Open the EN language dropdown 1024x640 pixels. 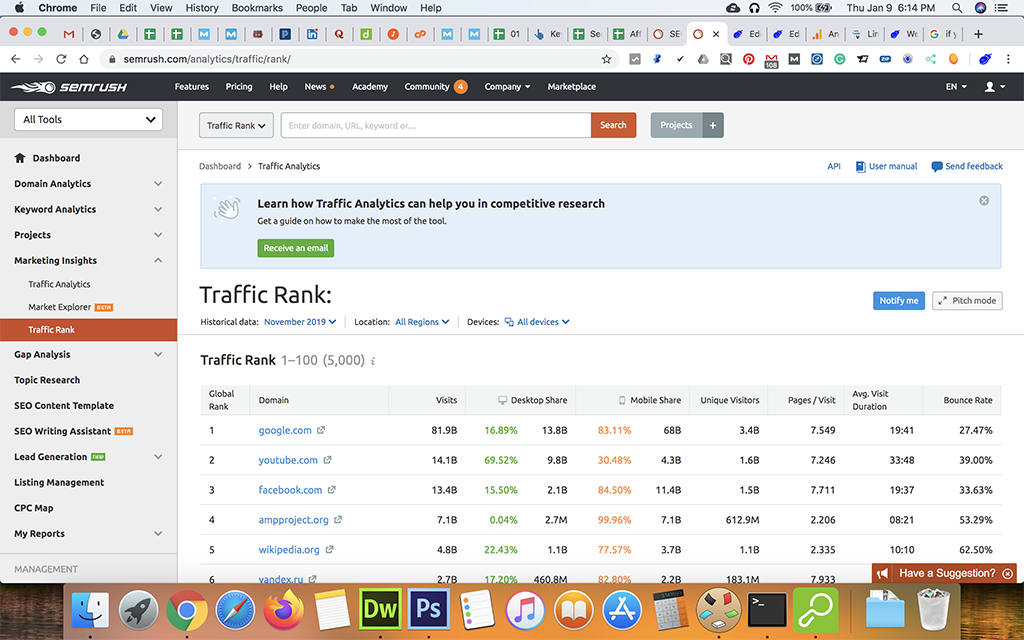point(956,87)
